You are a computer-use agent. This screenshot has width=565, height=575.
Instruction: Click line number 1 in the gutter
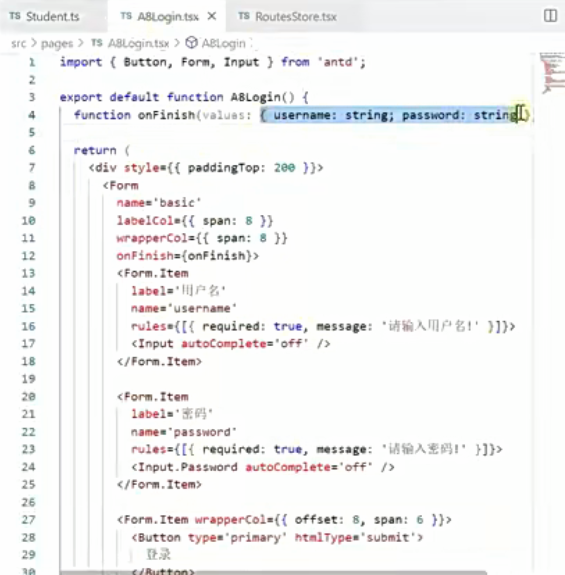pyautogui.click(x=32, y=62)
